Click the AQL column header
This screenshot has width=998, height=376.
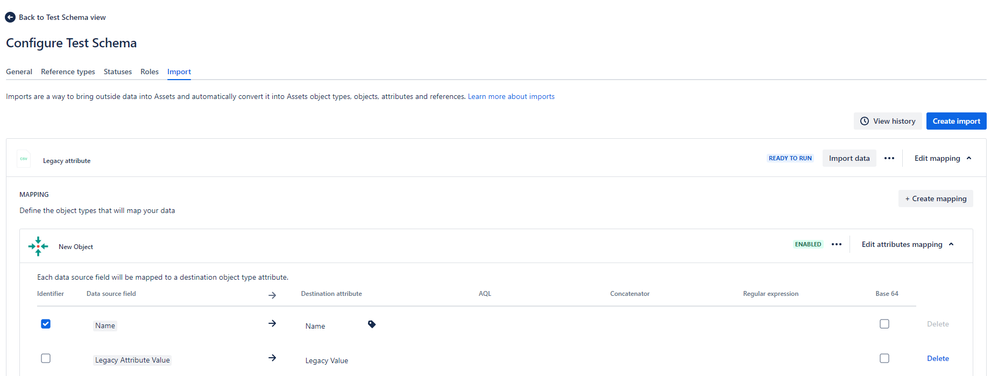click(x=484, y=294)
